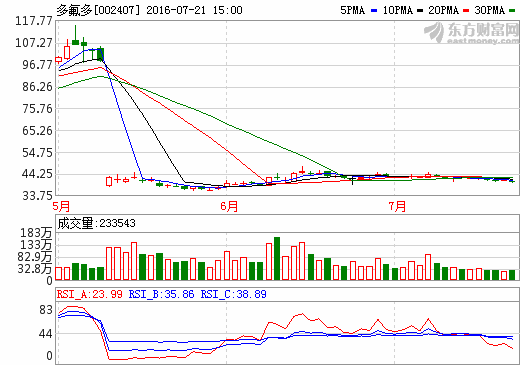Click the 33.75 price axis label

pyautogui.click(x=37, y=195)
